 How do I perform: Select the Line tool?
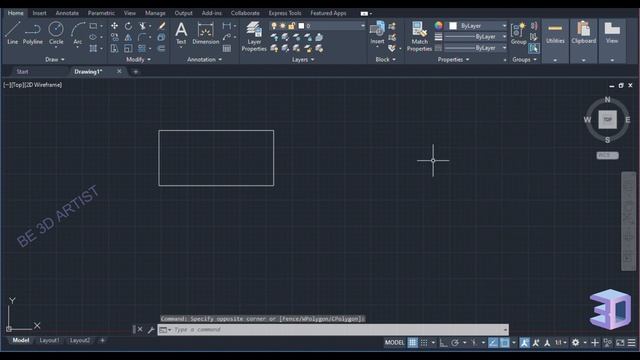point(13,33)
